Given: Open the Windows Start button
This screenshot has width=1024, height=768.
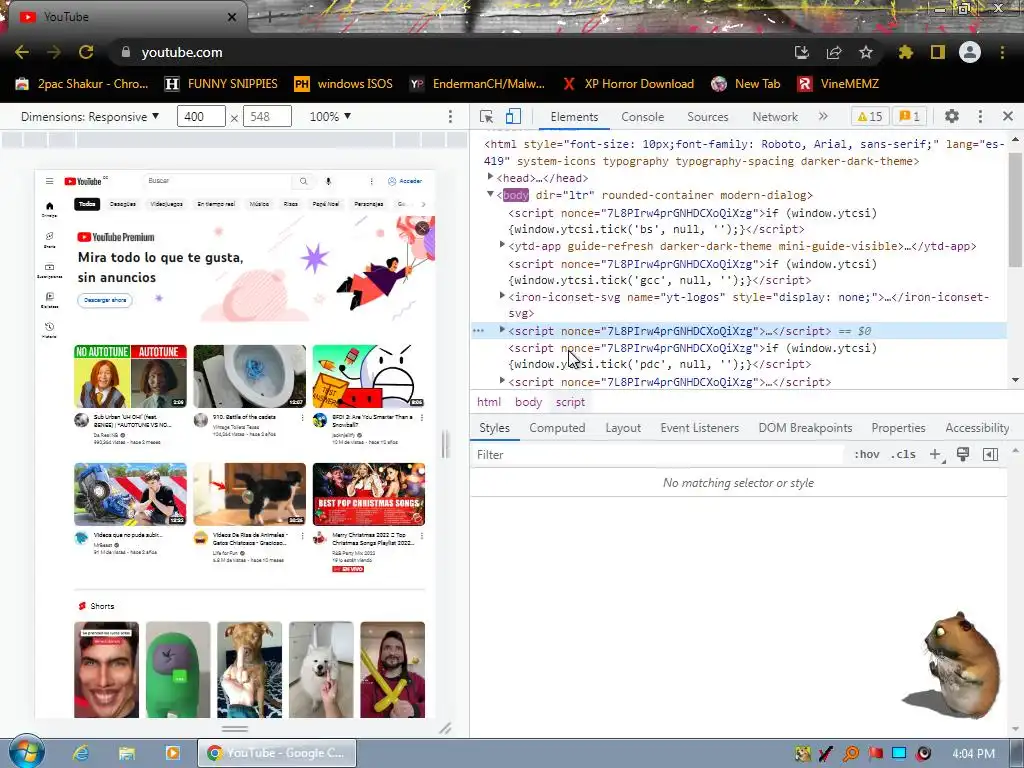Looking at the screenshot, I should pyautogui.click(x=25, y=752).
